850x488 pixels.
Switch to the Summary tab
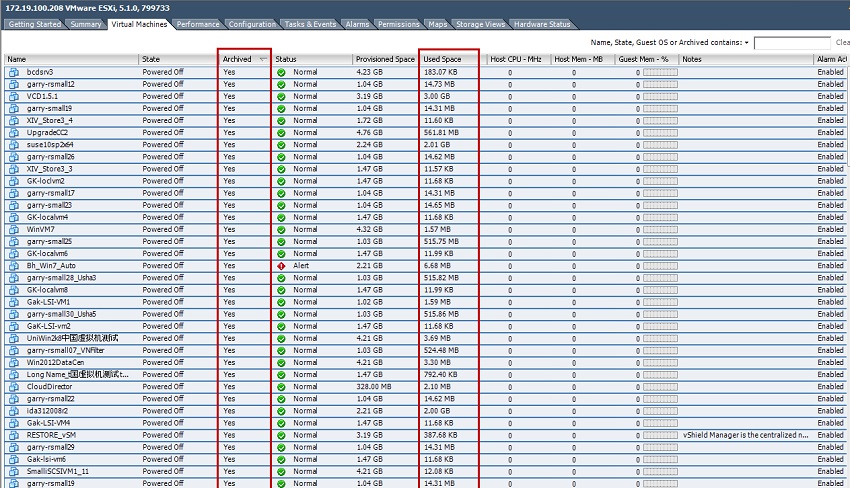point(86,24)
